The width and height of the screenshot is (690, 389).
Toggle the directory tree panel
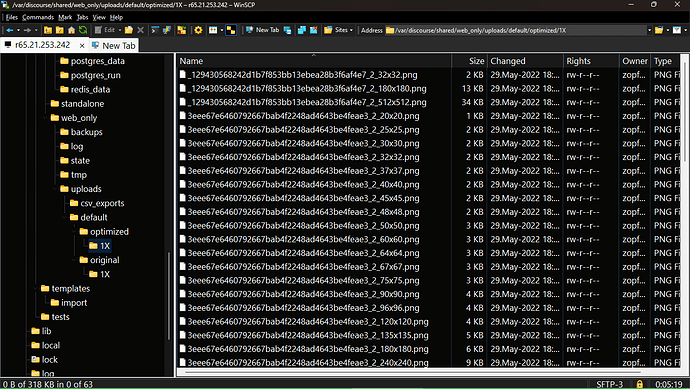coord(231,30)
